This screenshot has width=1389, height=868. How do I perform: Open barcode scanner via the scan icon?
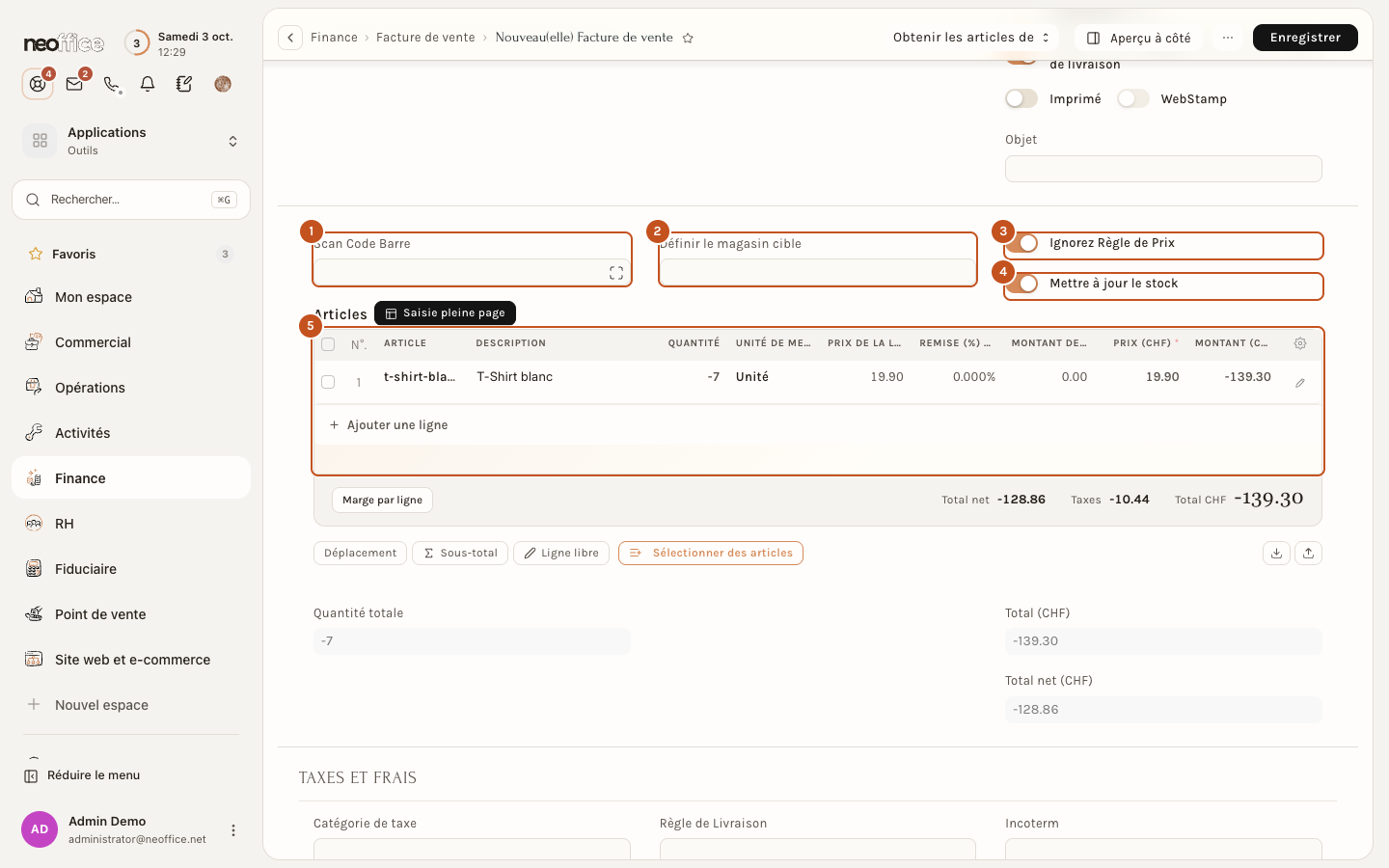616,273
